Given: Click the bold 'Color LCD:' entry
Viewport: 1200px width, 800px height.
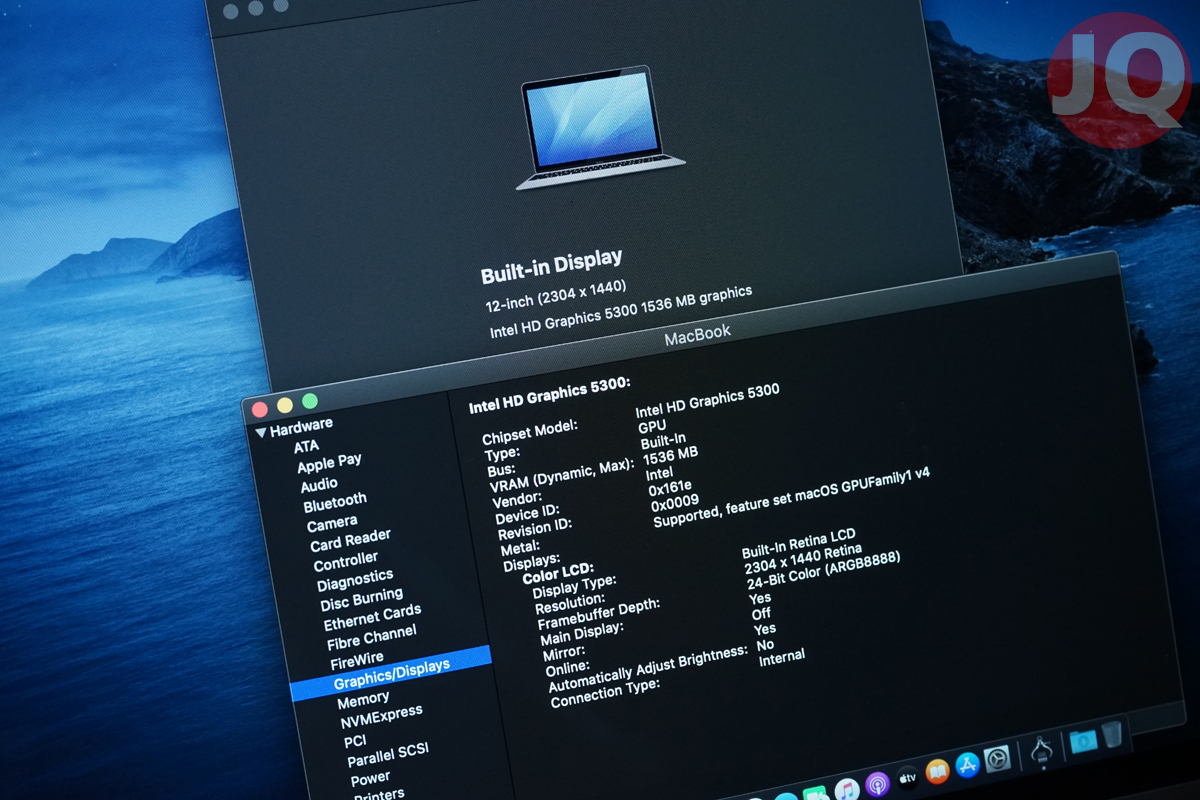Looking at the screenshot, I should (558, 574).
